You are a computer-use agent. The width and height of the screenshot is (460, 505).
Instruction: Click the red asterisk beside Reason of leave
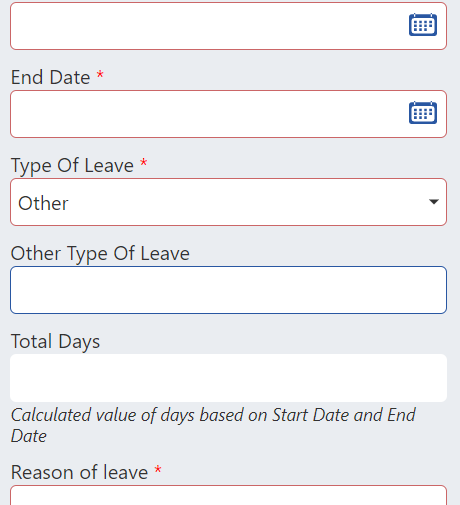pyautogui.click(x=158, y=469)
